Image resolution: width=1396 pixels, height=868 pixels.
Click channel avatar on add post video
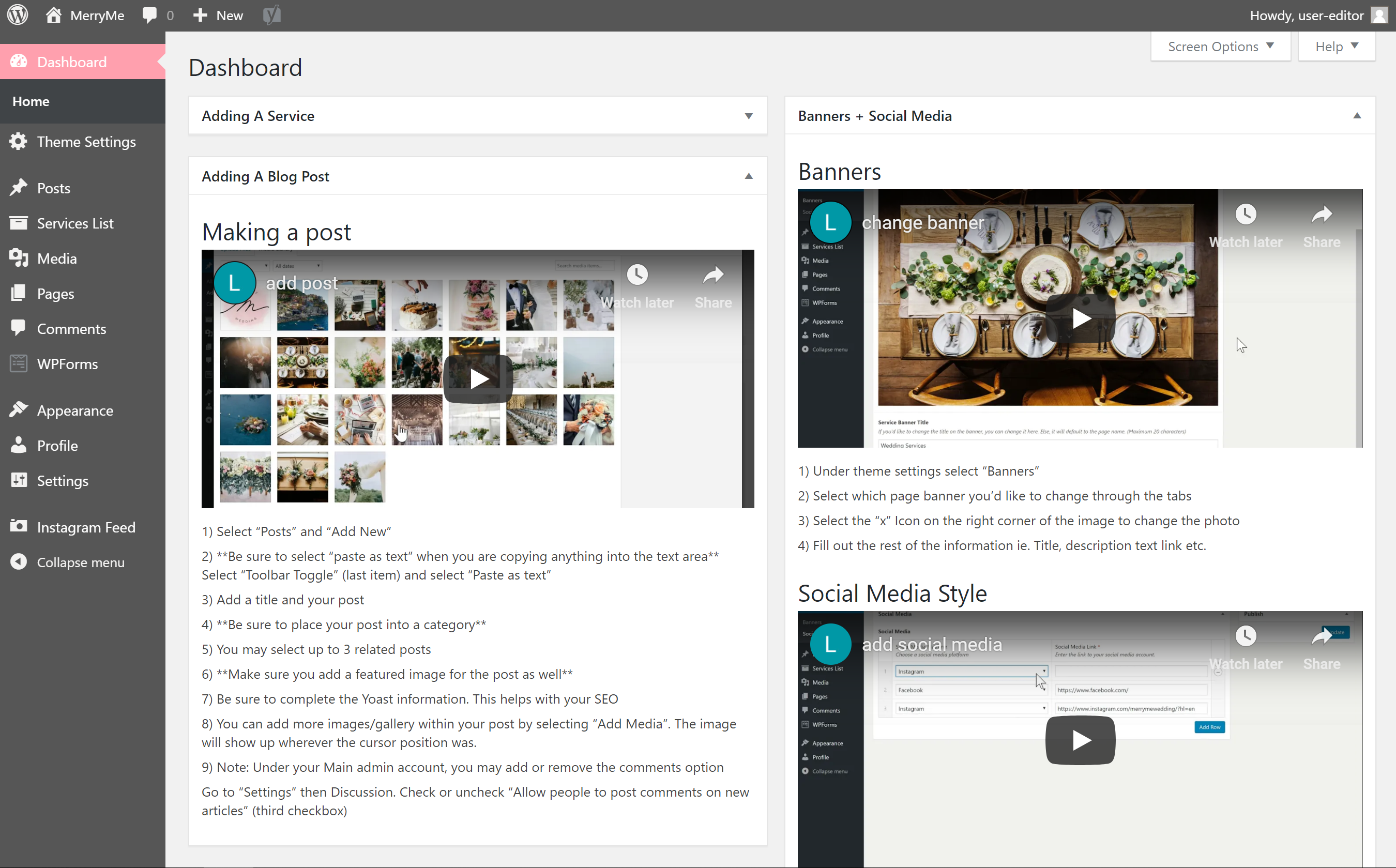tap(234, 283)
